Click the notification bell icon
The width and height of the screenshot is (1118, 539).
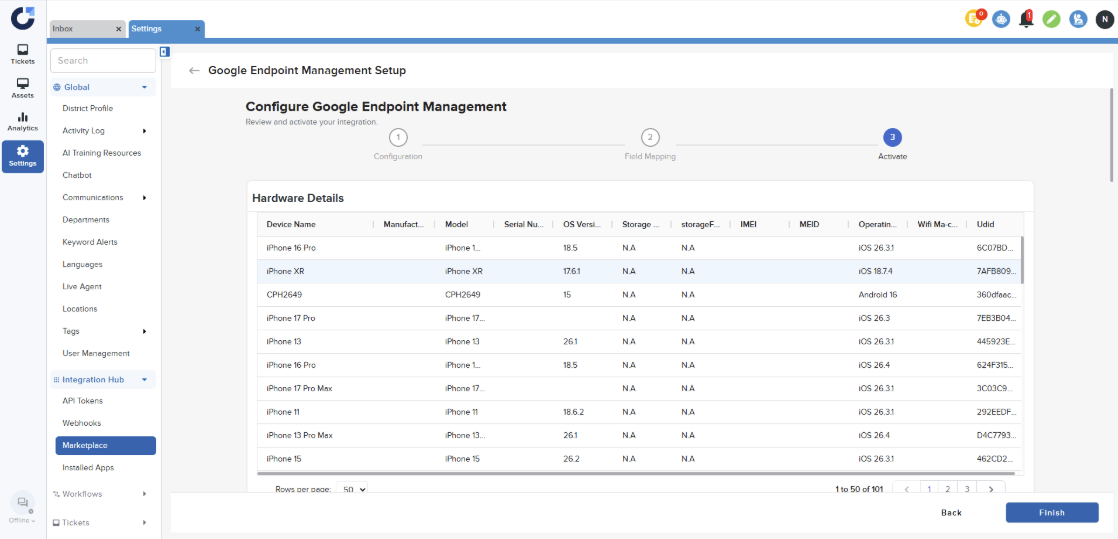pos(1027,19)
